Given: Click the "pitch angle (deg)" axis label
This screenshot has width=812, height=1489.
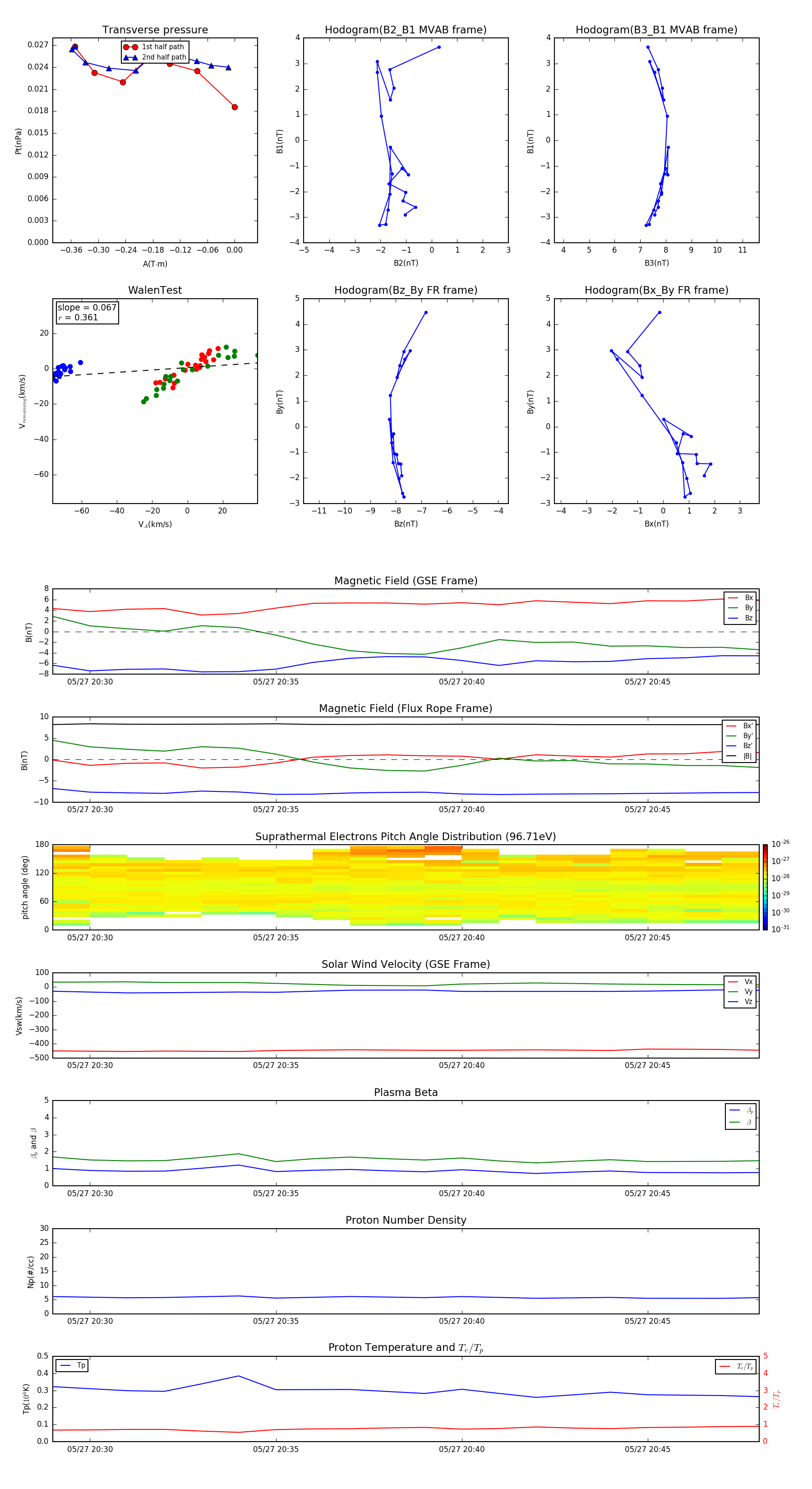Looking at the screenshot, I should pyautogui.click(x=25, y=887).
